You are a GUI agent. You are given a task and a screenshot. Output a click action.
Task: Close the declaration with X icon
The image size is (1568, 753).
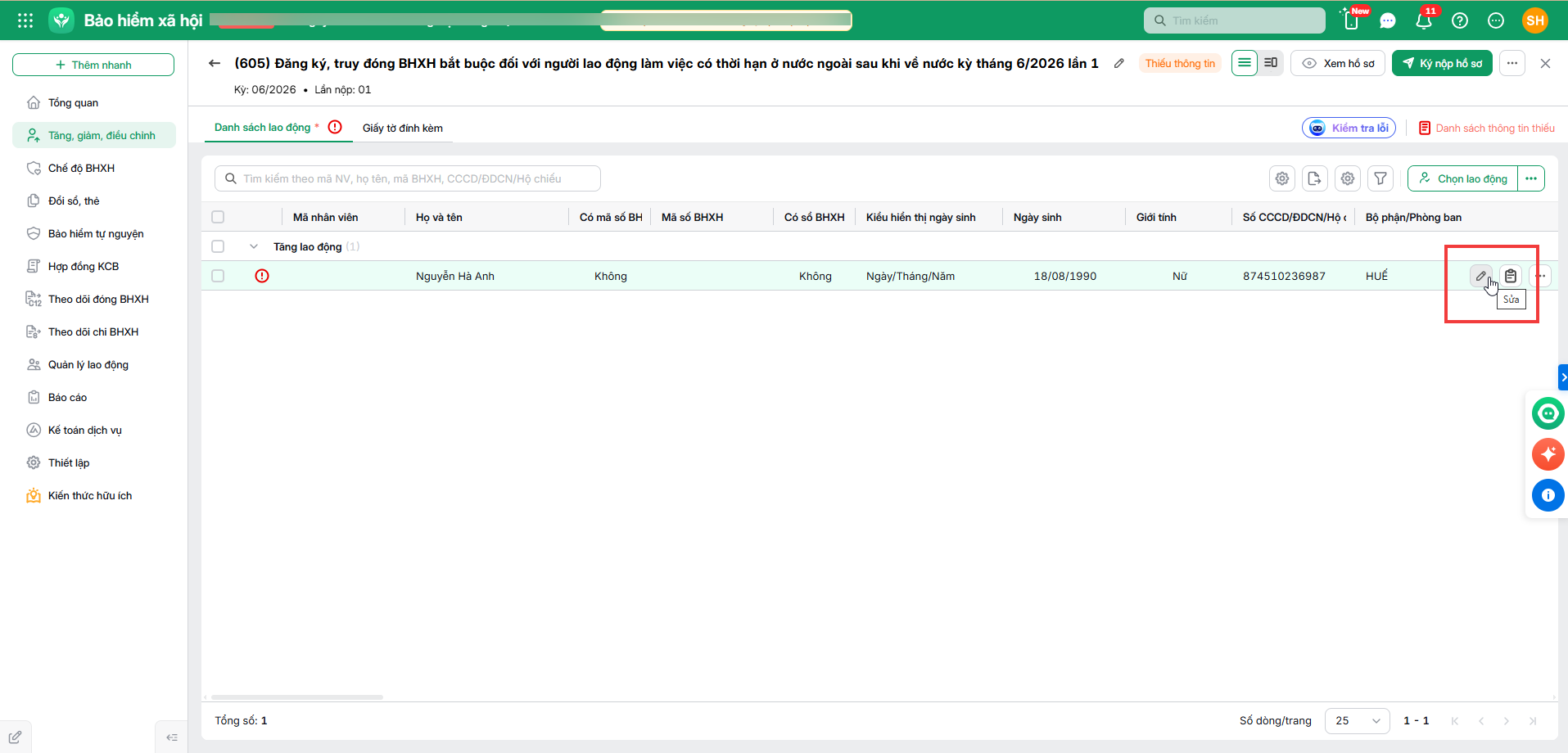pyautogui.click(x=1545, y=63)
